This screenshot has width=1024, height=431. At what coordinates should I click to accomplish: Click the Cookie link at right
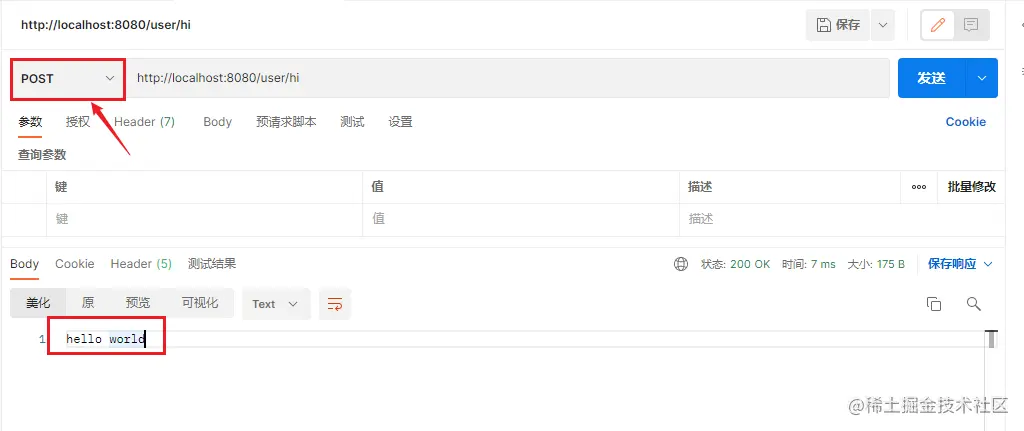965,122
